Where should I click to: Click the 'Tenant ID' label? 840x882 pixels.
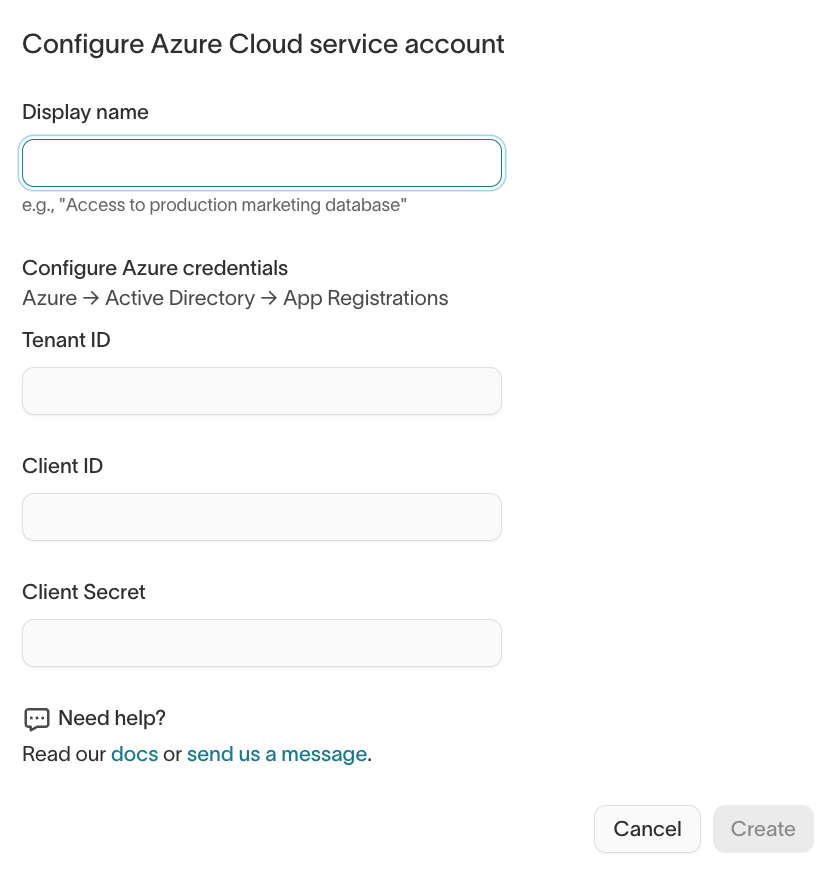pyautogui.click(x=66, y=340)
